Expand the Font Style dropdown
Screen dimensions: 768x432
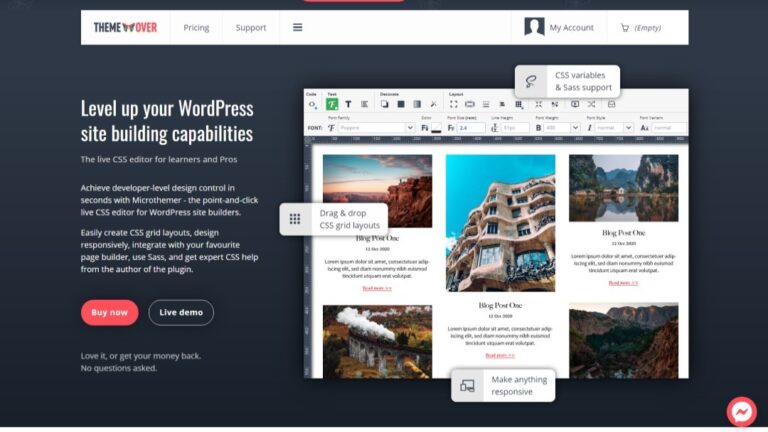(x=610, y=128)
